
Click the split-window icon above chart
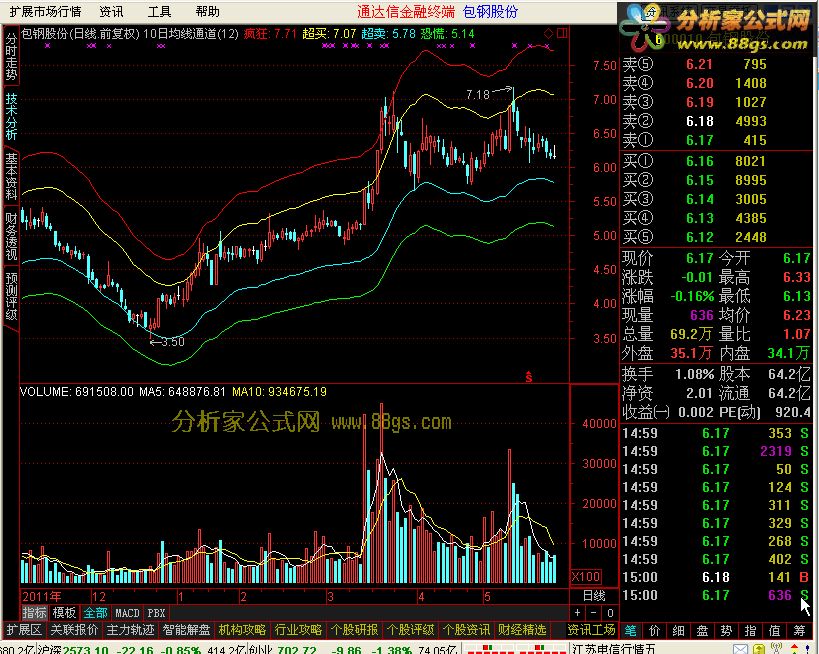tap(563, 34)
